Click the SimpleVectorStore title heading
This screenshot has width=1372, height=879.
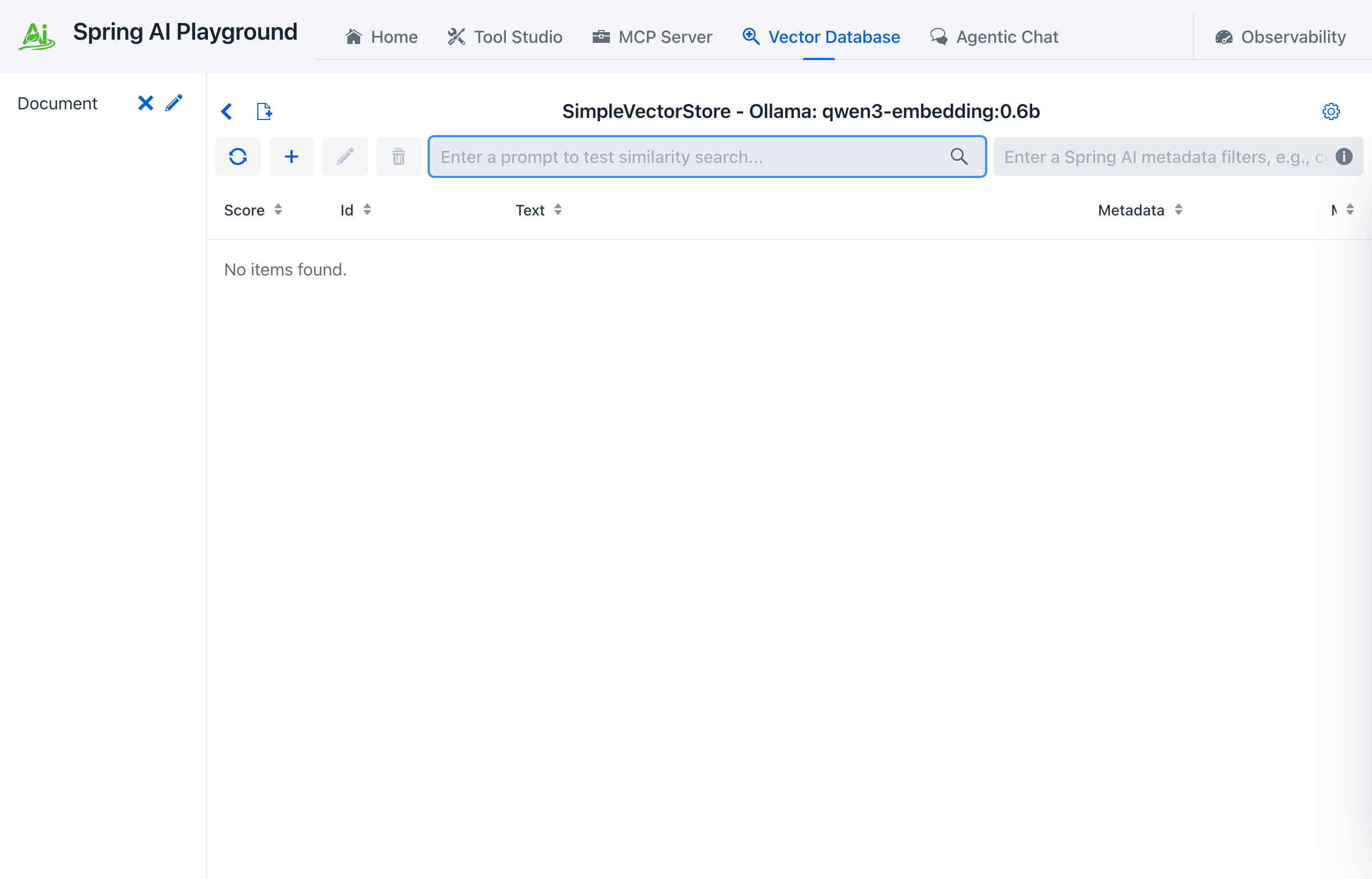coord(801,111)
